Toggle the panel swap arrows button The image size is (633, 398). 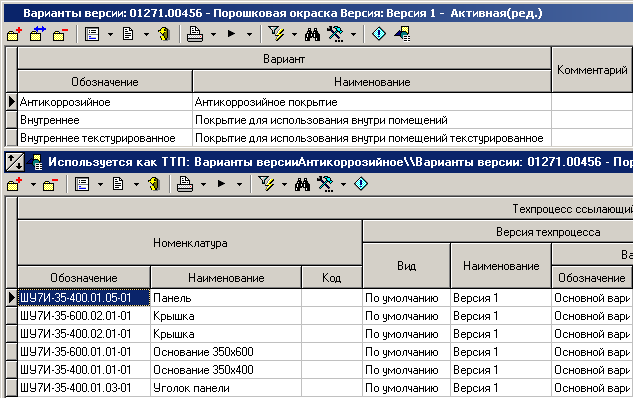pos(15,162)
